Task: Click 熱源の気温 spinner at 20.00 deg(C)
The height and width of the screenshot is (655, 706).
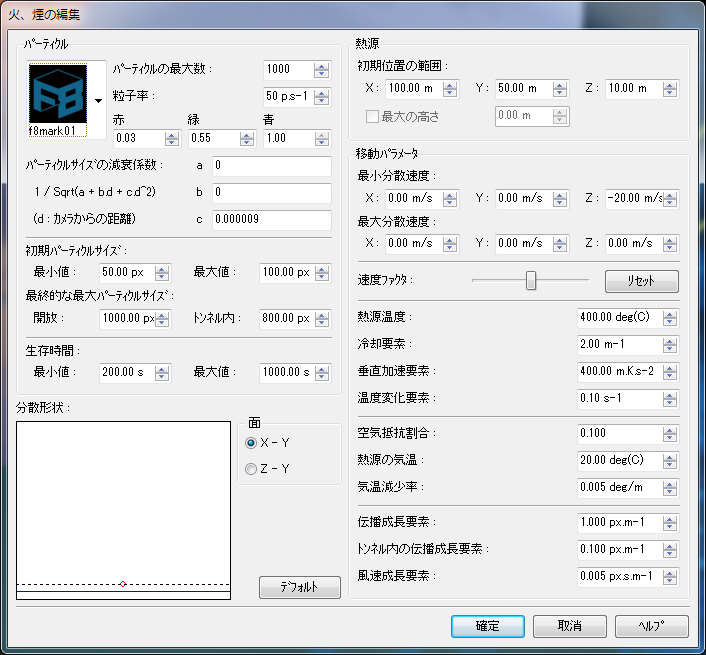Action: (670, 461)
